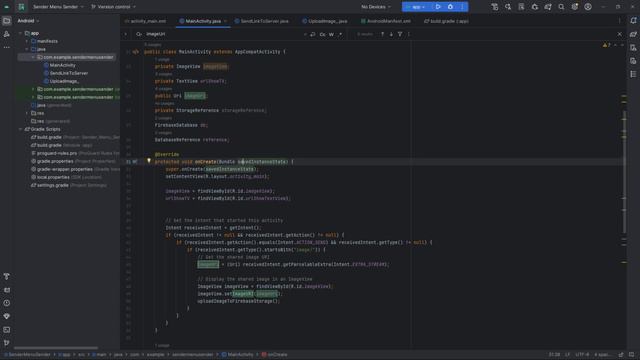Toggle Words (W) option in find bar
The height and width of the screenshot is (360, 640).
[331, 34]
